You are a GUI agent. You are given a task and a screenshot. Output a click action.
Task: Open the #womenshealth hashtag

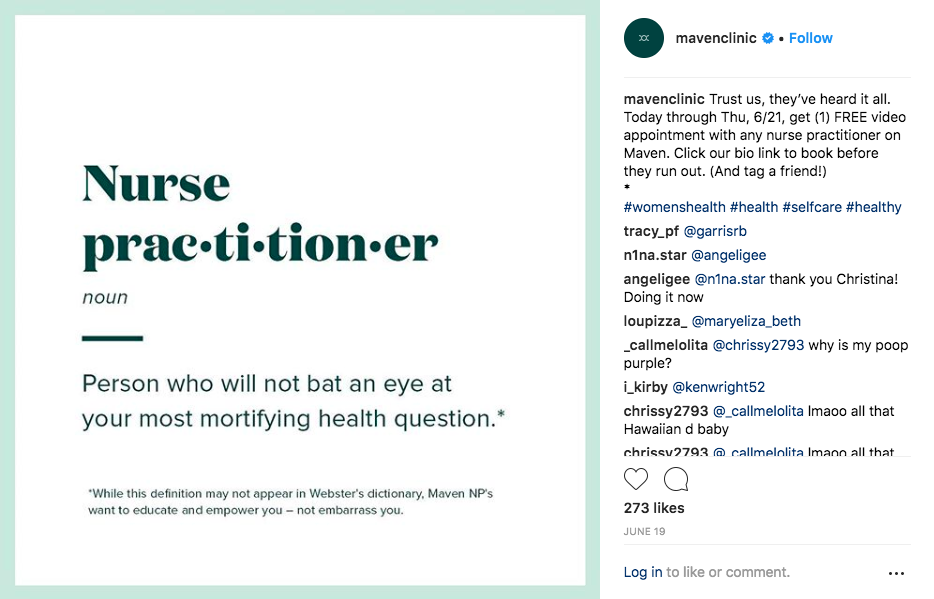(x=674, y=207)
